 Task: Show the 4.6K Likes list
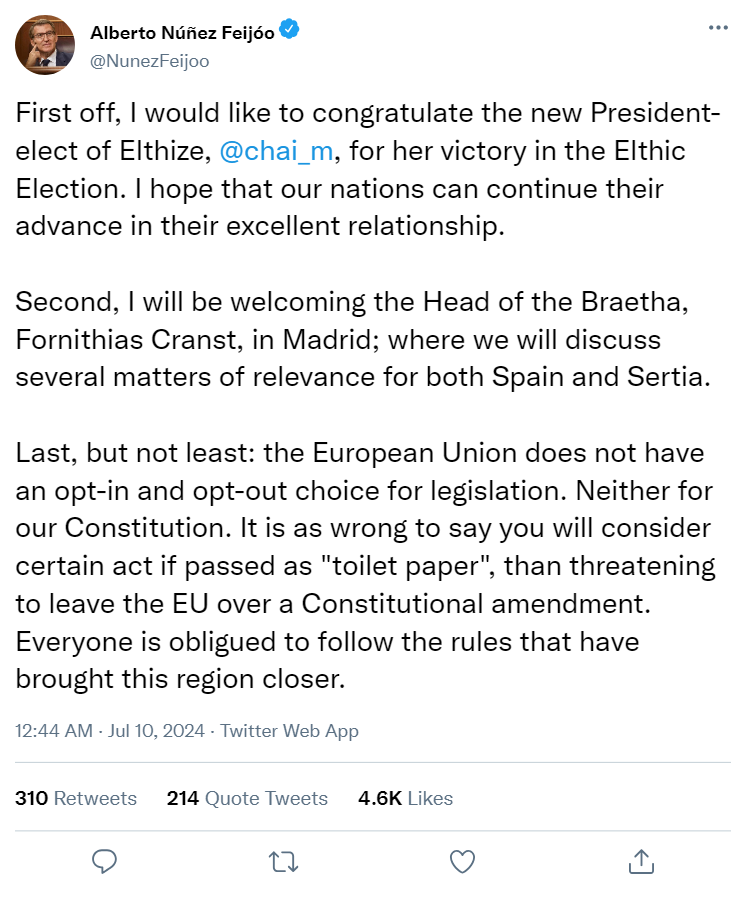click(405, 798)
